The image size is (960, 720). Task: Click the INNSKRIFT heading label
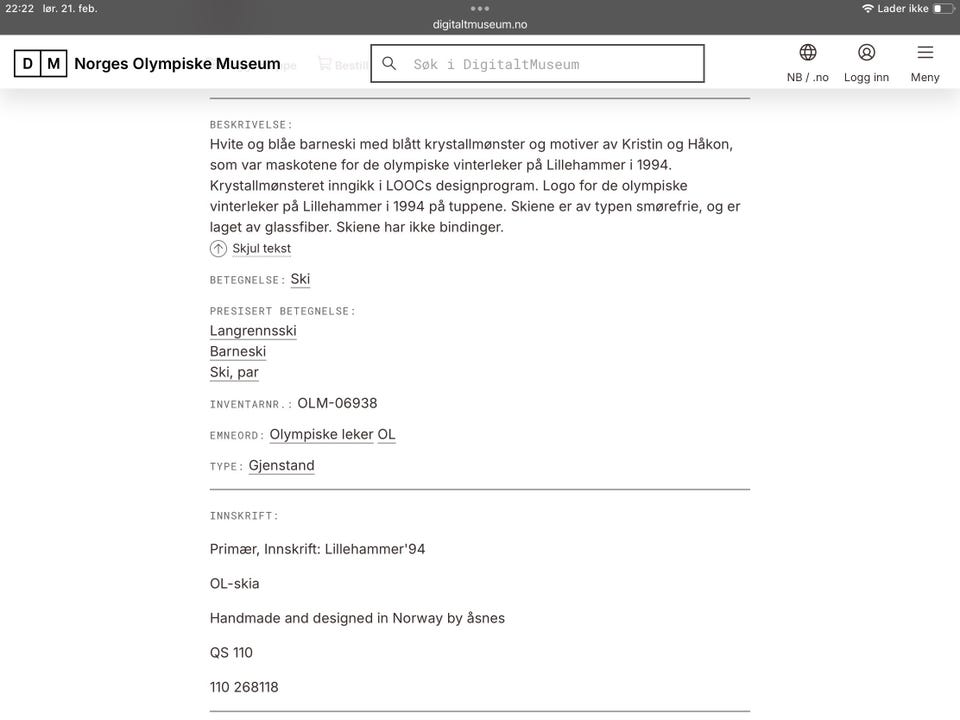[244, 516]
